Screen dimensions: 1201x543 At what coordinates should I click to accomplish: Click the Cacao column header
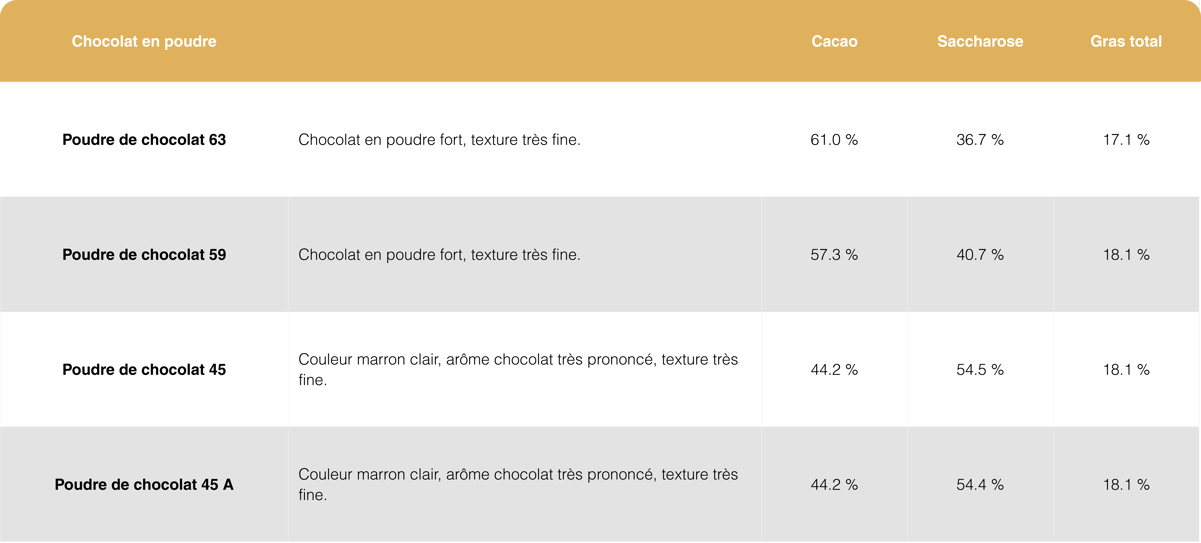point(834,41)
